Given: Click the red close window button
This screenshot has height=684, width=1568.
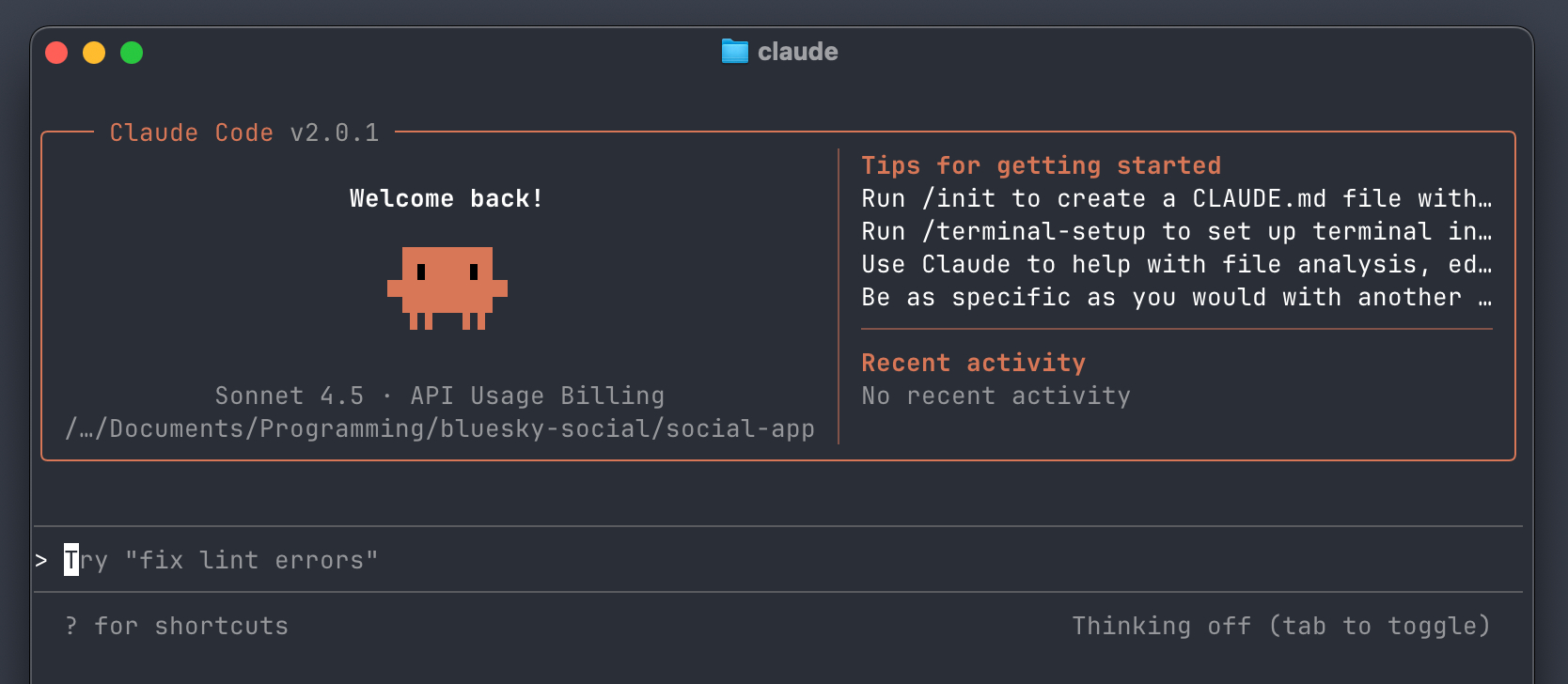Looking at the screenshot, I should [56, 53].
